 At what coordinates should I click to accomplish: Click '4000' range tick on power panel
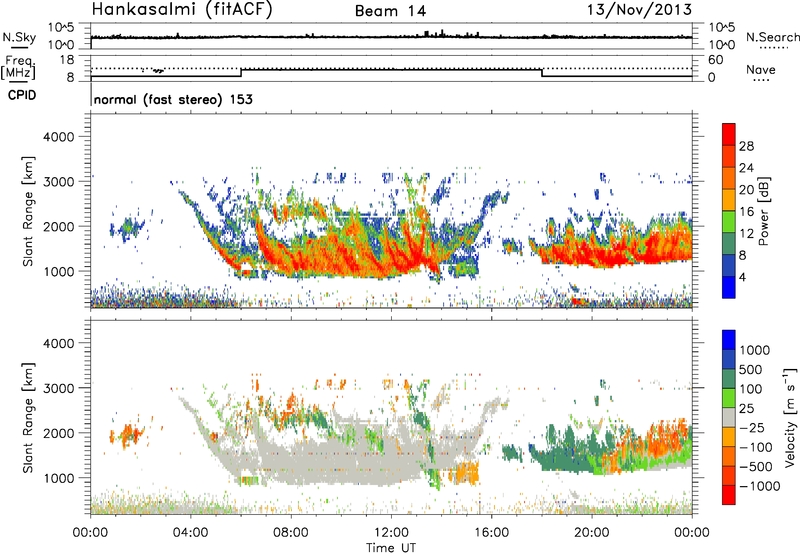58,137
